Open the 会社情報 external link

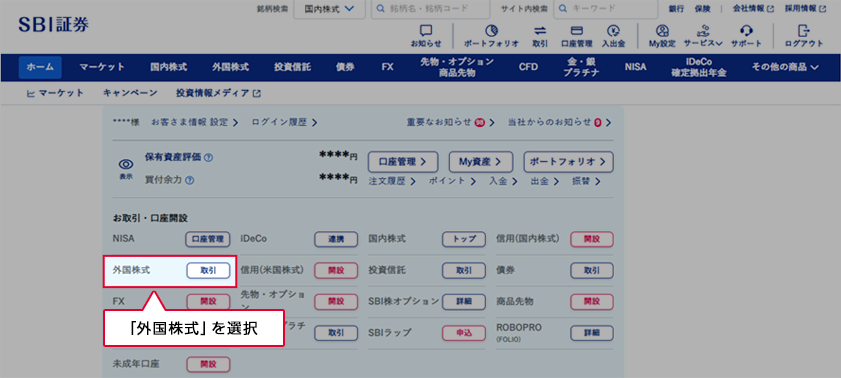(x=753, y=9)
